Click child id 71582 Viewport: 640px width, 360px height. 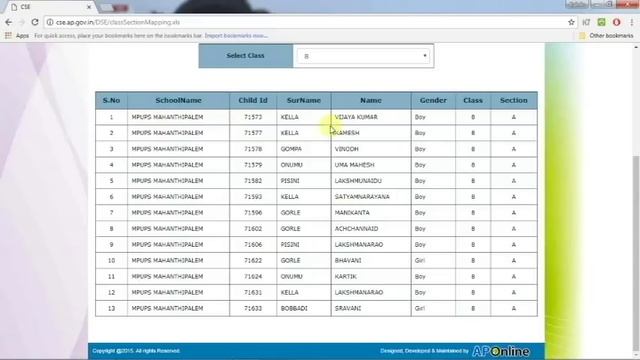point(253,181)
